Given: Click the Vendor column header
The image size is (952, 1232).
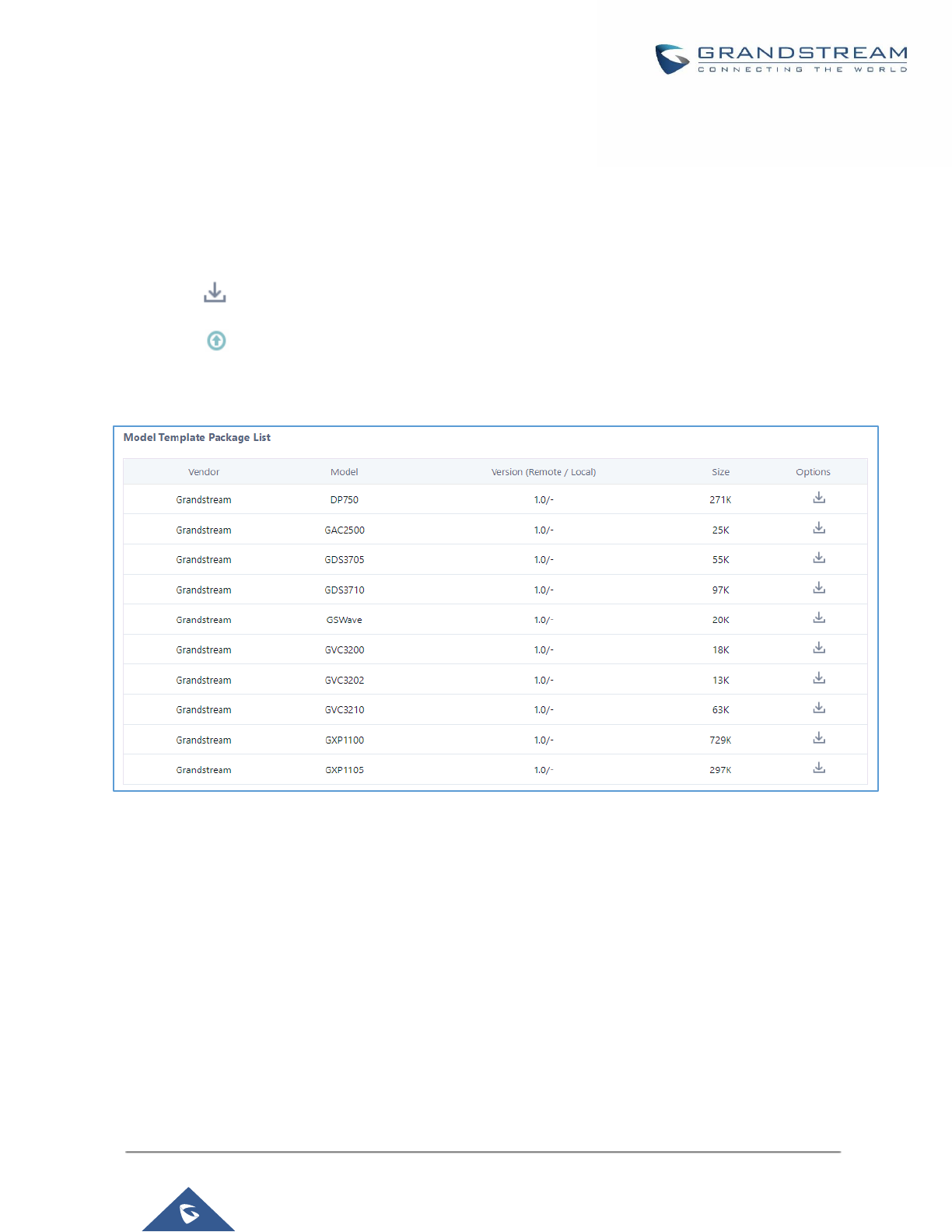Looking at the screenshot, I should click(204, 472).
